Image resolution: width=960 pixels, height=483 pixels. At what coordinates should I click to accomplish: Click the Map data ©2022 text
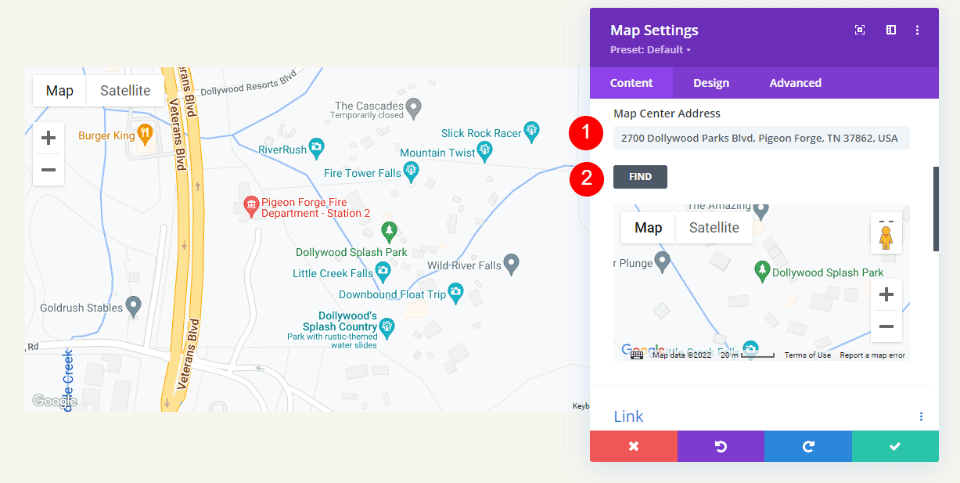click(681, 355)
